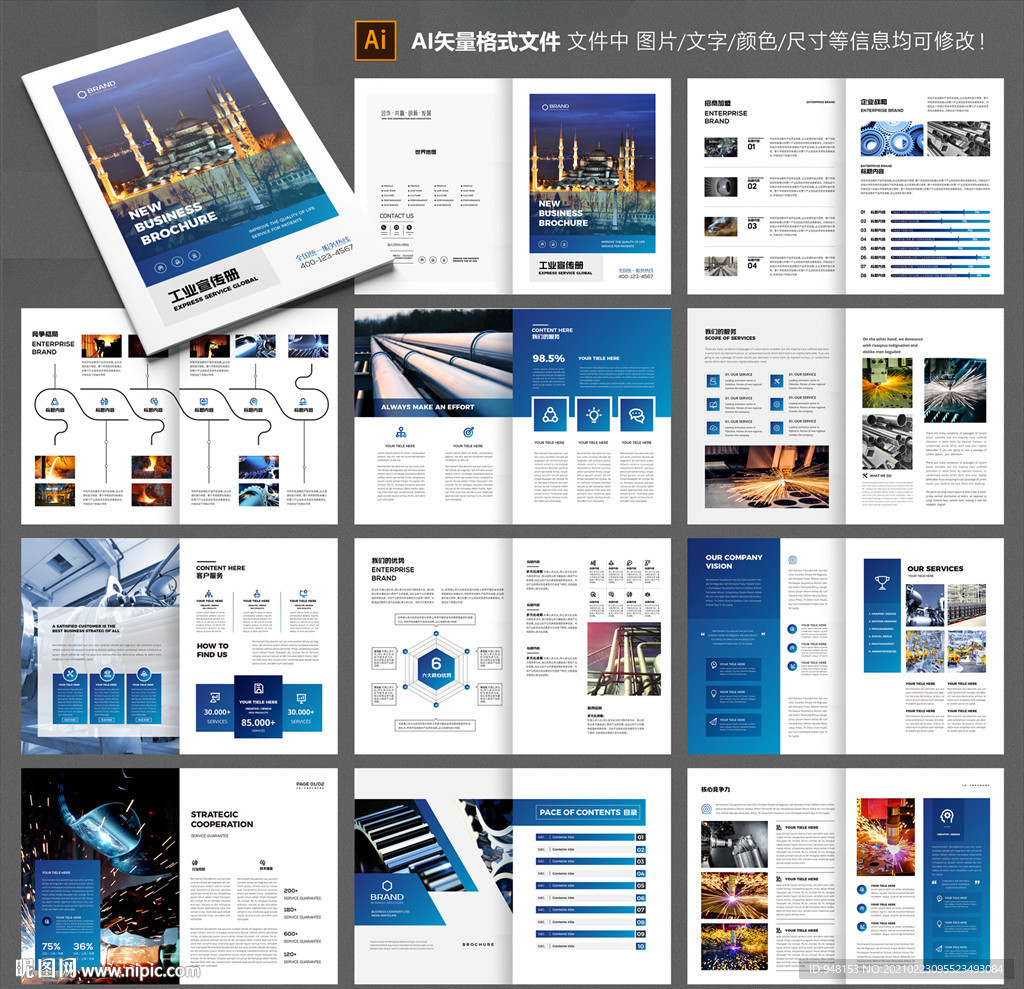Click the ALWAYS MAKE AN EFFORT caption
The width and height of the screenshot is (1024, 989).
[x=427, y=407]
